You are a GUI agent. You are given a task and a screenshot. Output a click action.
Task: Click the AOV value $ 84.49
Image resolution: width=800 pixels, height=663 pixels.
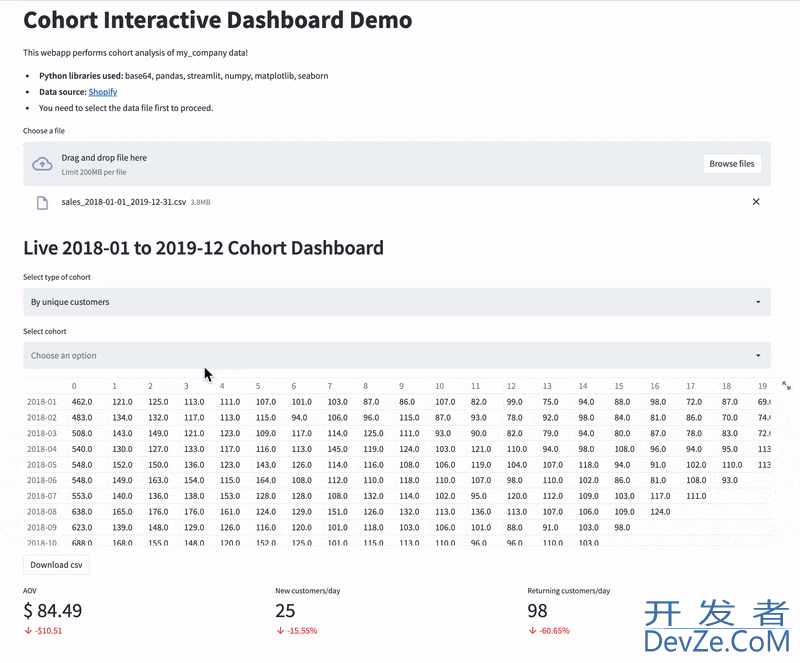(x=53, y=610)
